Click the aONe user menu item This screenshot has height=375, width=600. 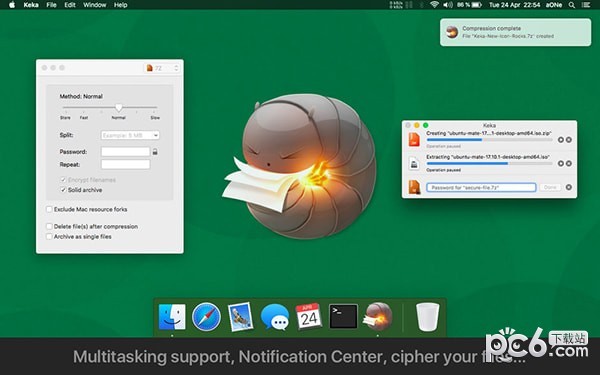coord(554,5)
